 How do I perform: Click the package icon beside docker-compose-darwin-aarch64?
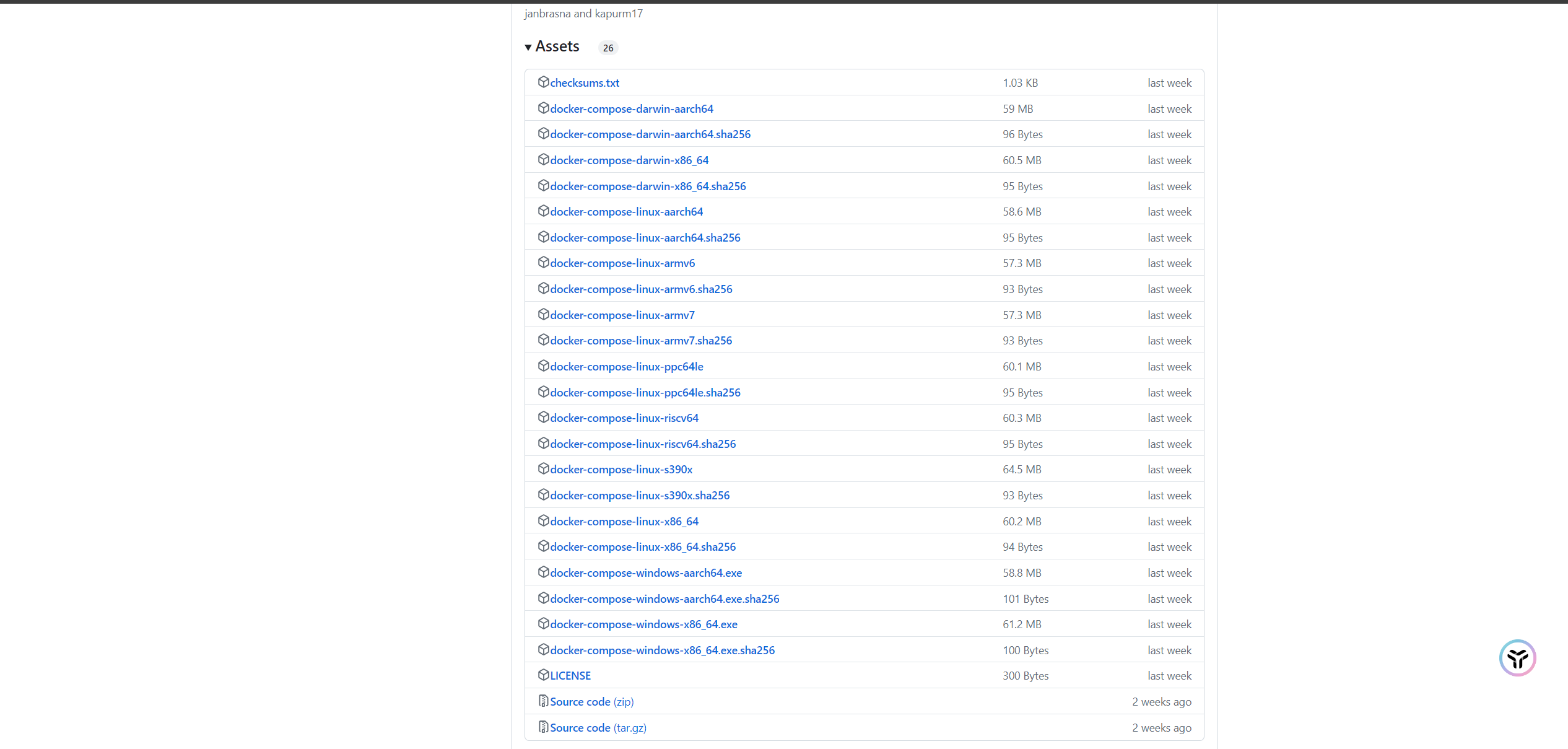[x=543, y=108]
